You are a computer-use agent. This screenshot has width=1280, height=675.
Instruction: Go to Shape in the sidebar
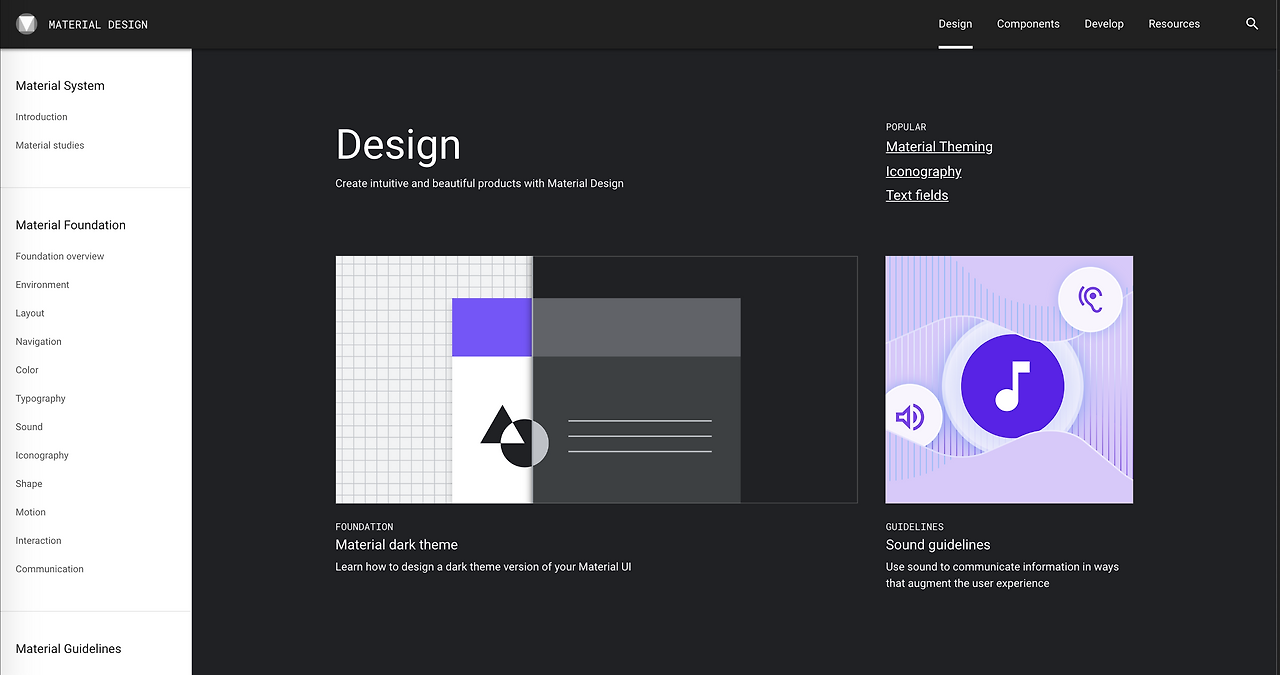(29, 484)
